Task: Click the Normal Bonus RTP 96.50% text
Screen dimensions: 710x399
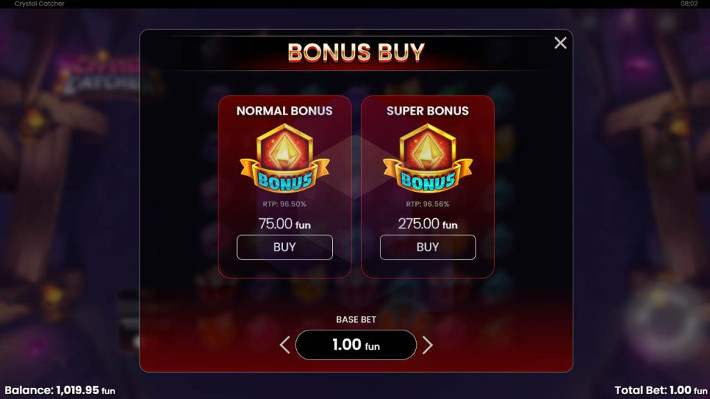Action: (284, 204)
